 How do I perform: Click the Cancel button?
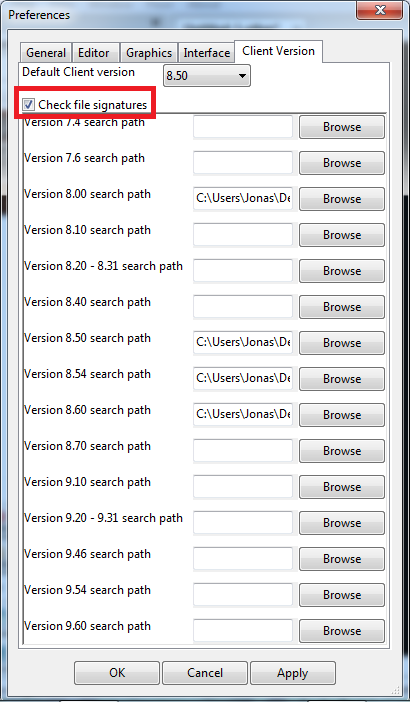coord(205,673)
